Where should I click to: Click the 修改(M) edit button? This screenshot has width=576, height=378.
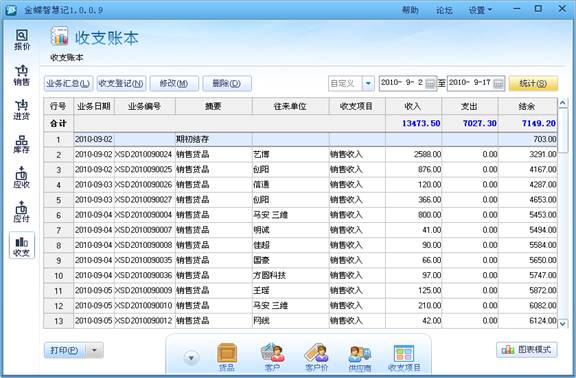tap(174, 83)
